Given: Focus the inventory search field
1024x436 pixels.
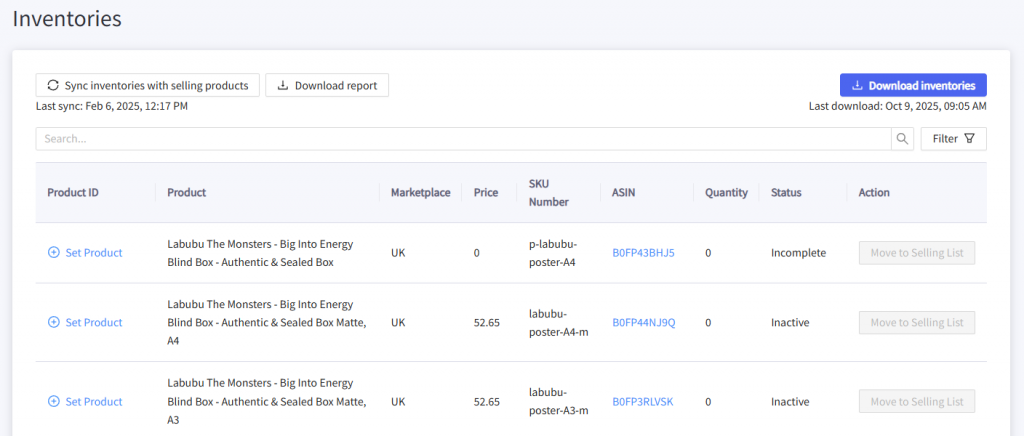Looking at the screenshot, I should tap(462, 139).
